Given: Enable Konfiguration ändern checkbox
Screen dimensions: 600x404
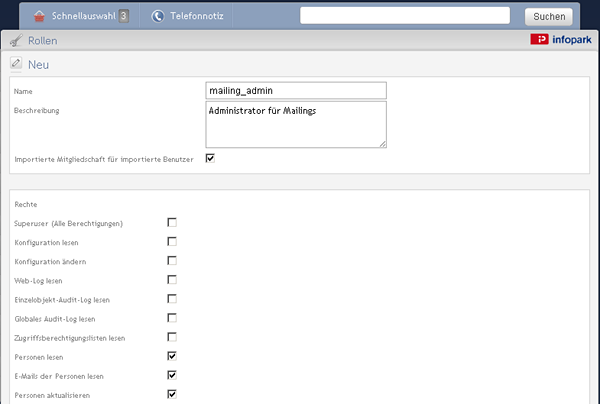Looking at the screenshot, I should coord(172,261).
